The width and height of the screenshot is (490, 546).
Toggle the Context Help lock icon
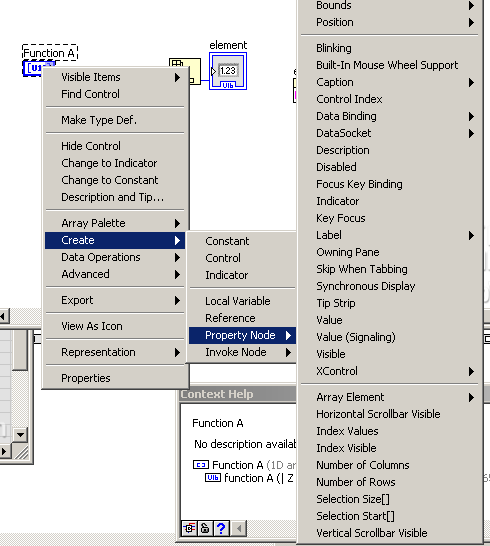pyautogui.click(x=205, y=528)
